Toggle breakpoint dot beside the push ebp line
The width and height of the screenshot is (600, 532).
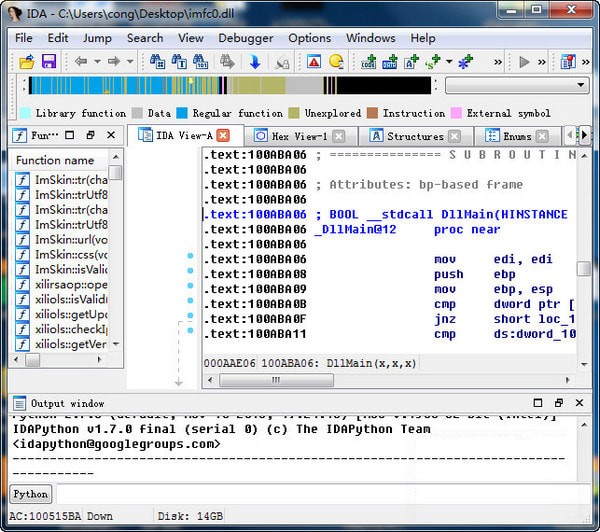tap(191, 273)
